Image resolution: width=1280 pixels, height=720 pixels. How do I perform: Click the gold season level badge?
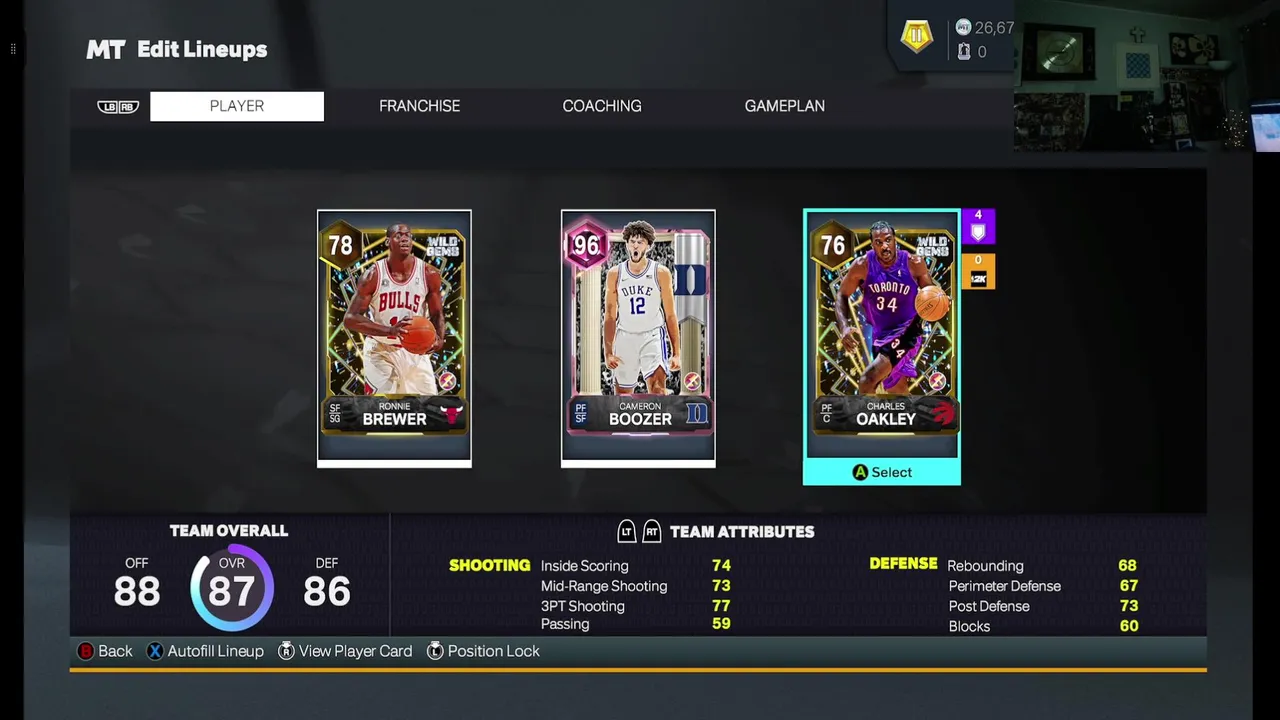tap(916, 37)
